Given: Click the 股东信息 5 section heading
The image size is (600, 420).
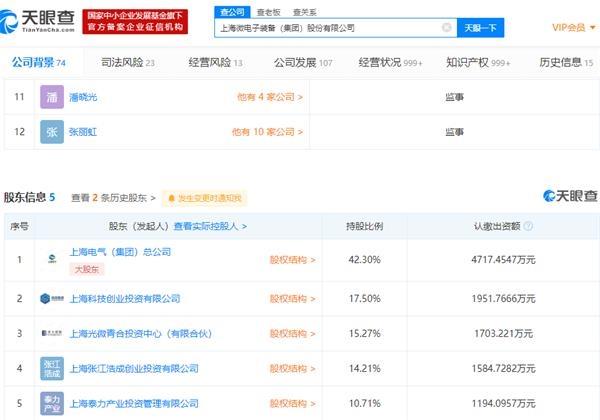Looking at the screenshot, I should click(29, 197).
